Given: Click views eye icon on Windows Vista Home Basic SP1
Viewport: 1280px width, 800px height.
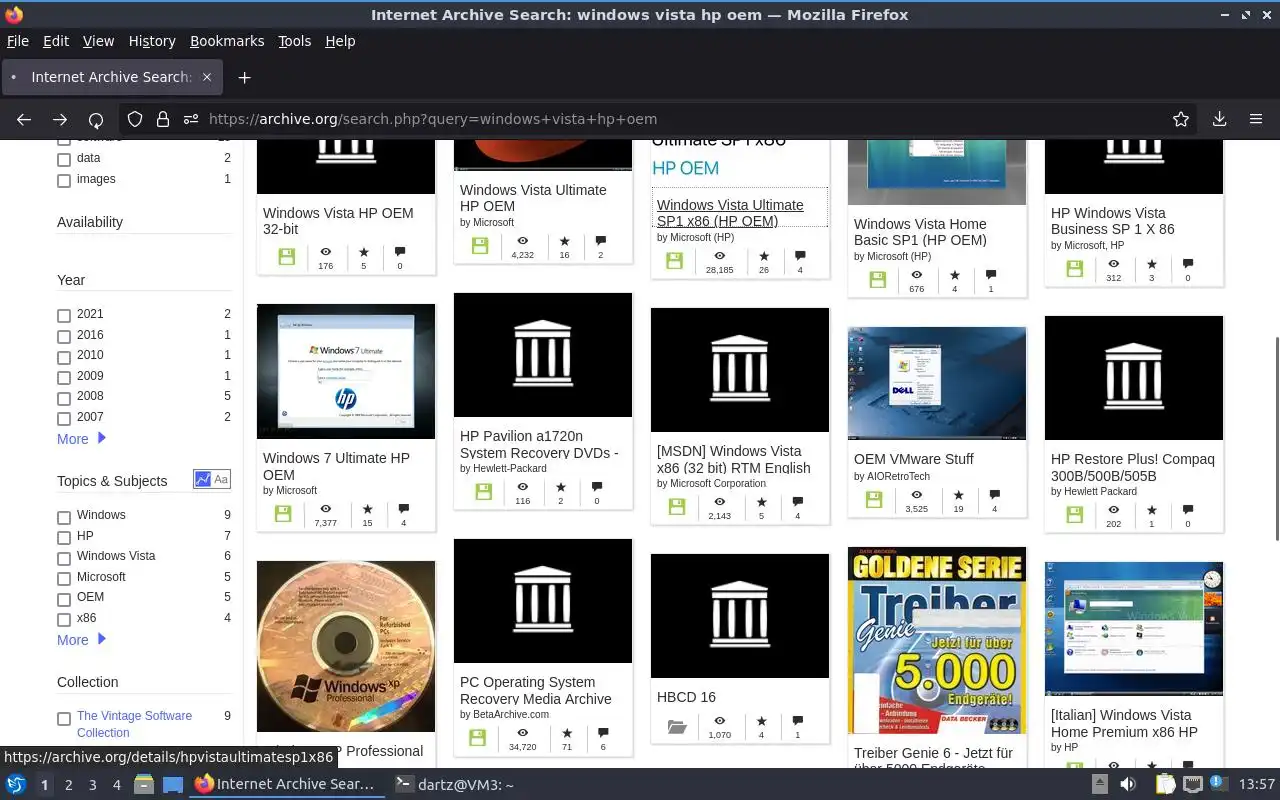Looking at the screenshot, I should point(916,275).
